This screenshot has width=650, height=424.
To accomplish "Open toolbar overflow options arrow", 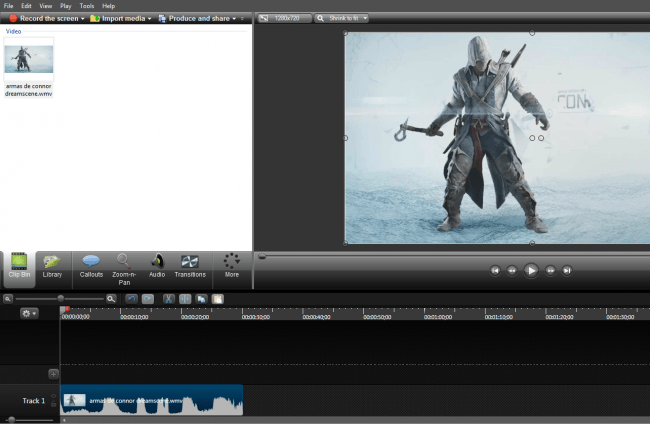I will (242, 19).
